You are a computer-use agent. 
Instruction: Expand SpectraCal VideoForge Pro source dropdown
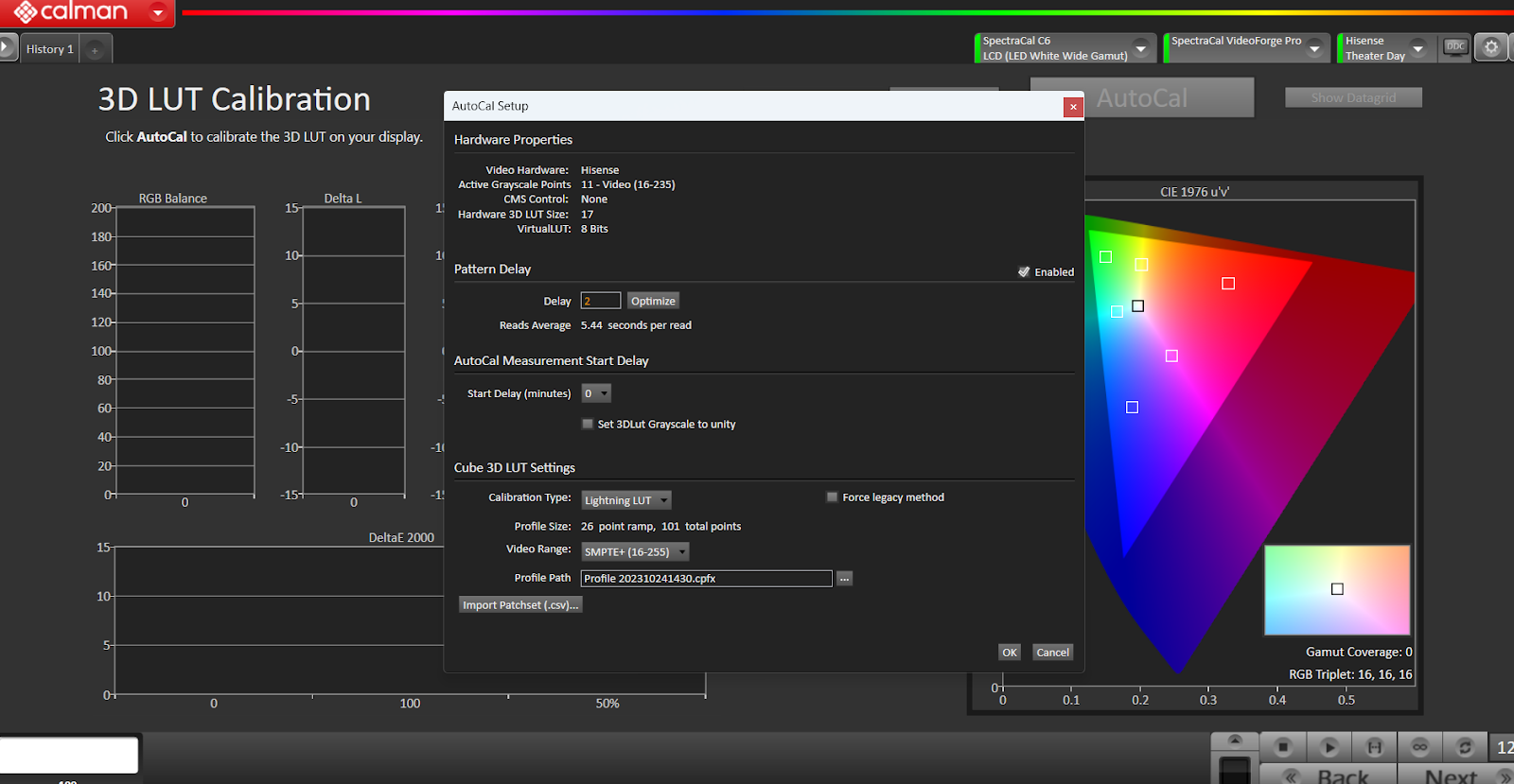1314,48
